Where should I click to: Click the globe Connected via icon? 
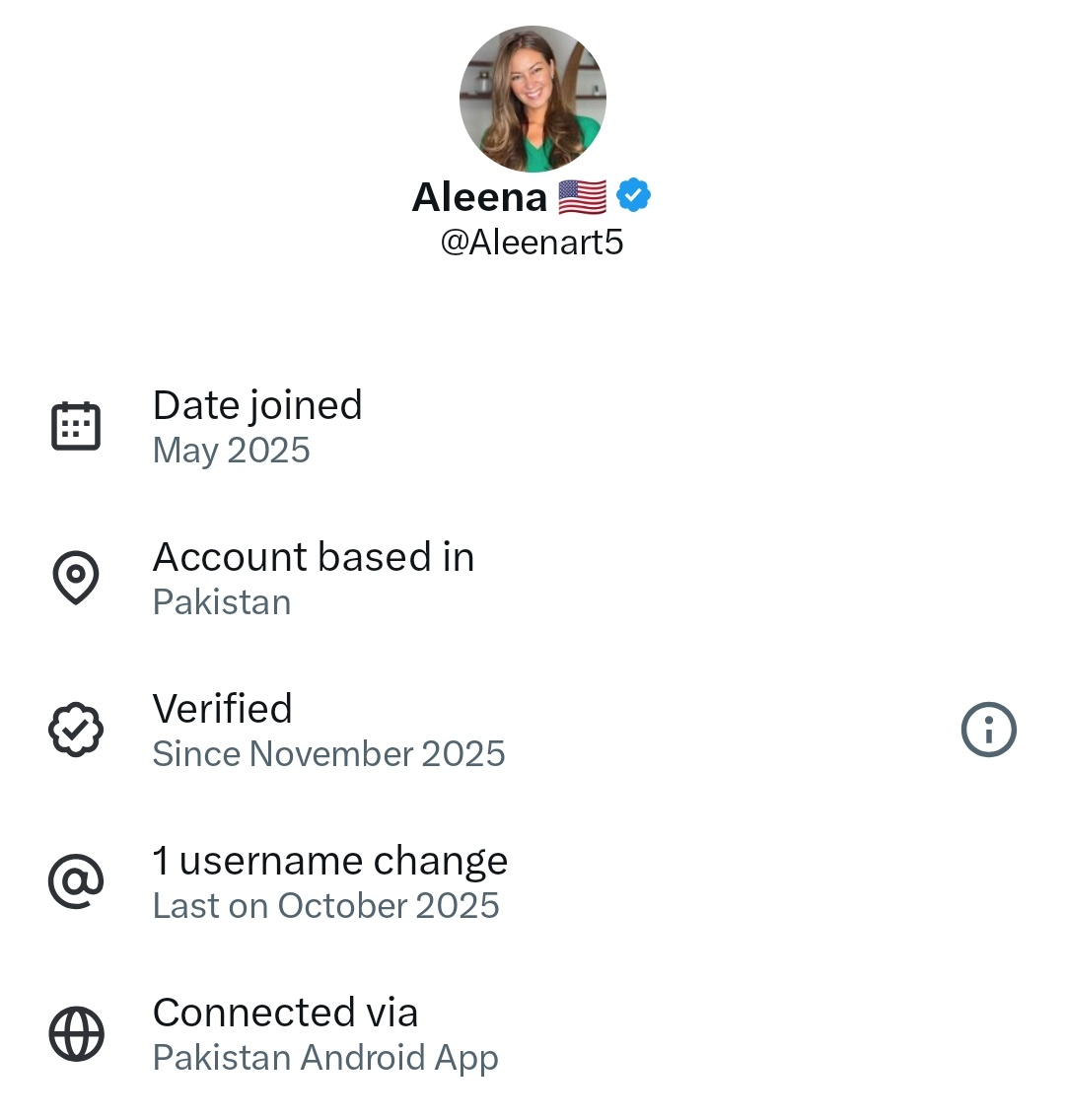(x=76, y=1033)
